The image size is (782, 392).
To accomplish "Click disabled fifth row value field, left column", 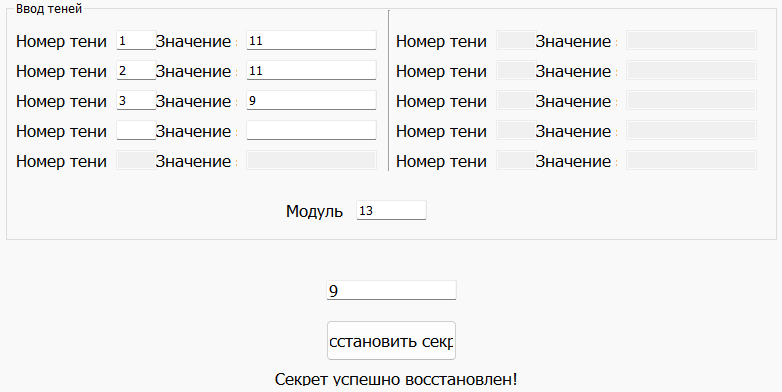I will pyautogui.click(x=311, y=160).
